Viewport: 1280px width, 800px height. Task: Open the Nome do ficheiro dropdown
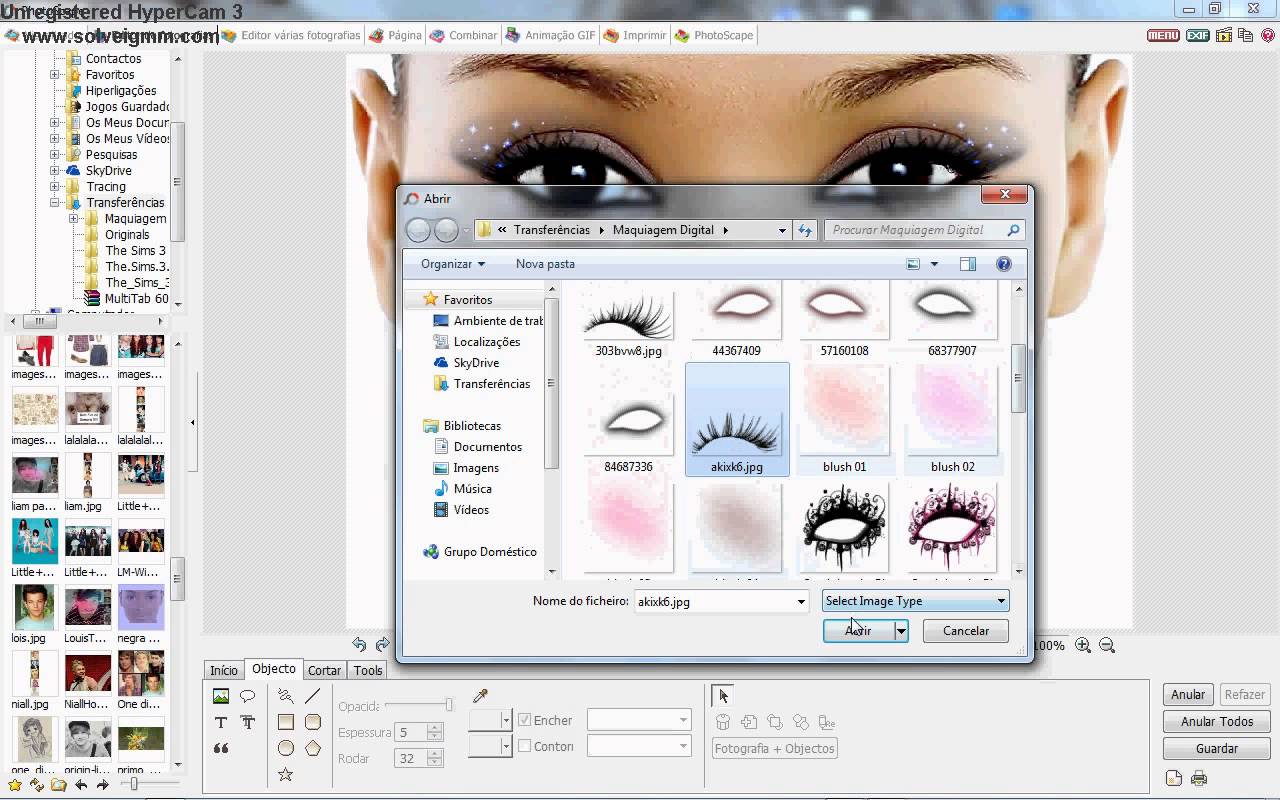click(801, 602)
